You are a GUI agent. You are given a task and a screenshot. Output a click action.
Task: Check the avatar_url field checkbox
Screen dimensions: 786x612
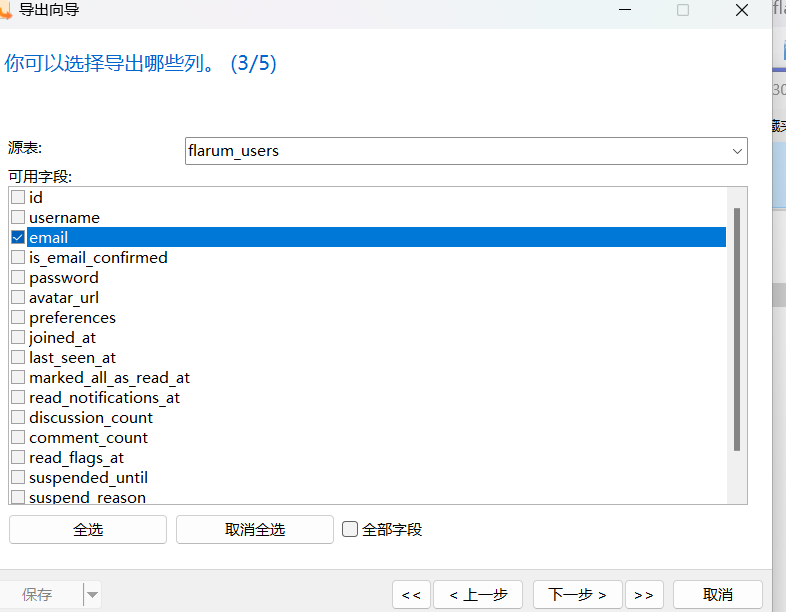pos(18,297)
